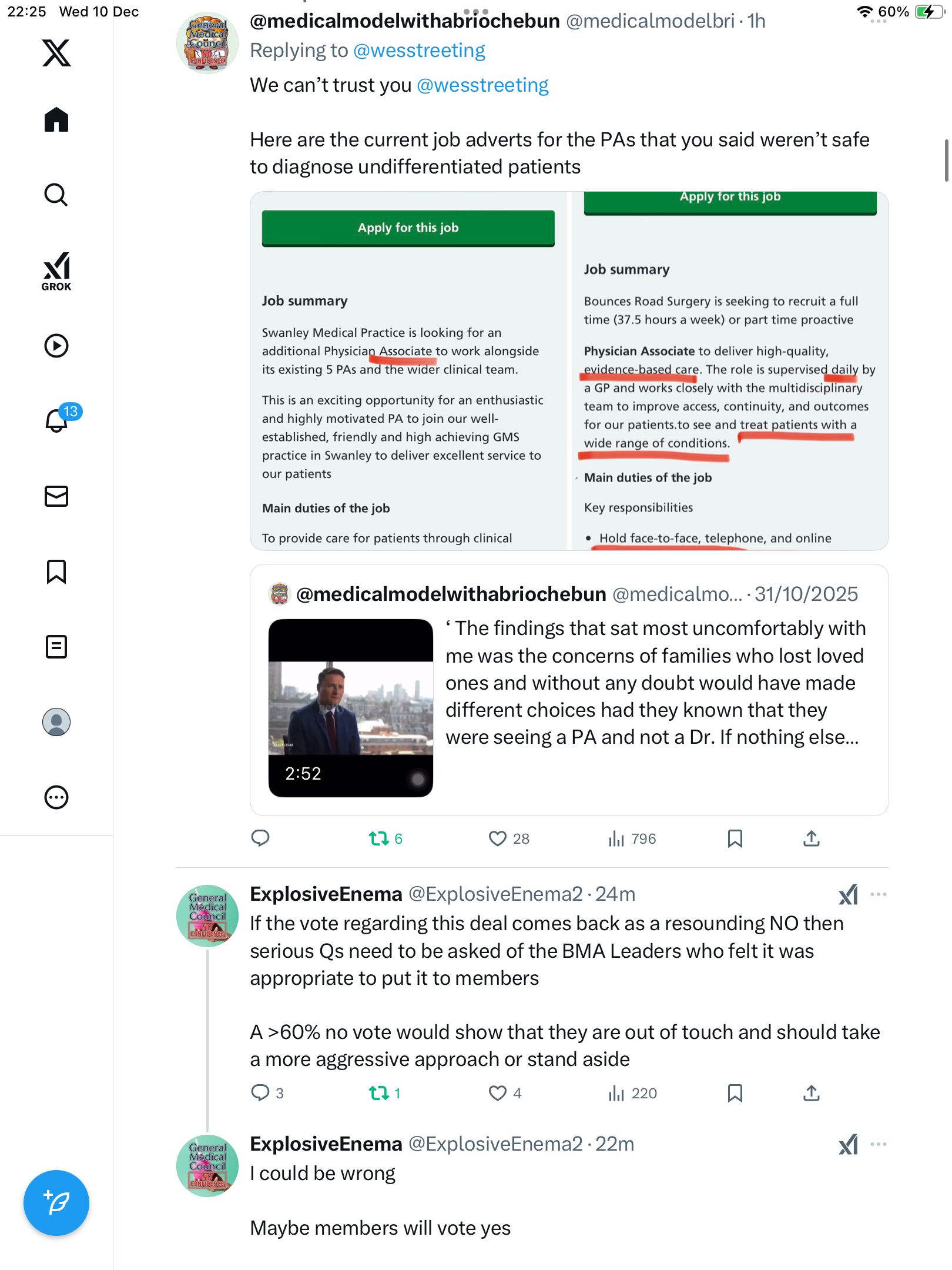Open the more options circle menu in sidebar
952x1270 pixels.
click(x=56, y=797)
